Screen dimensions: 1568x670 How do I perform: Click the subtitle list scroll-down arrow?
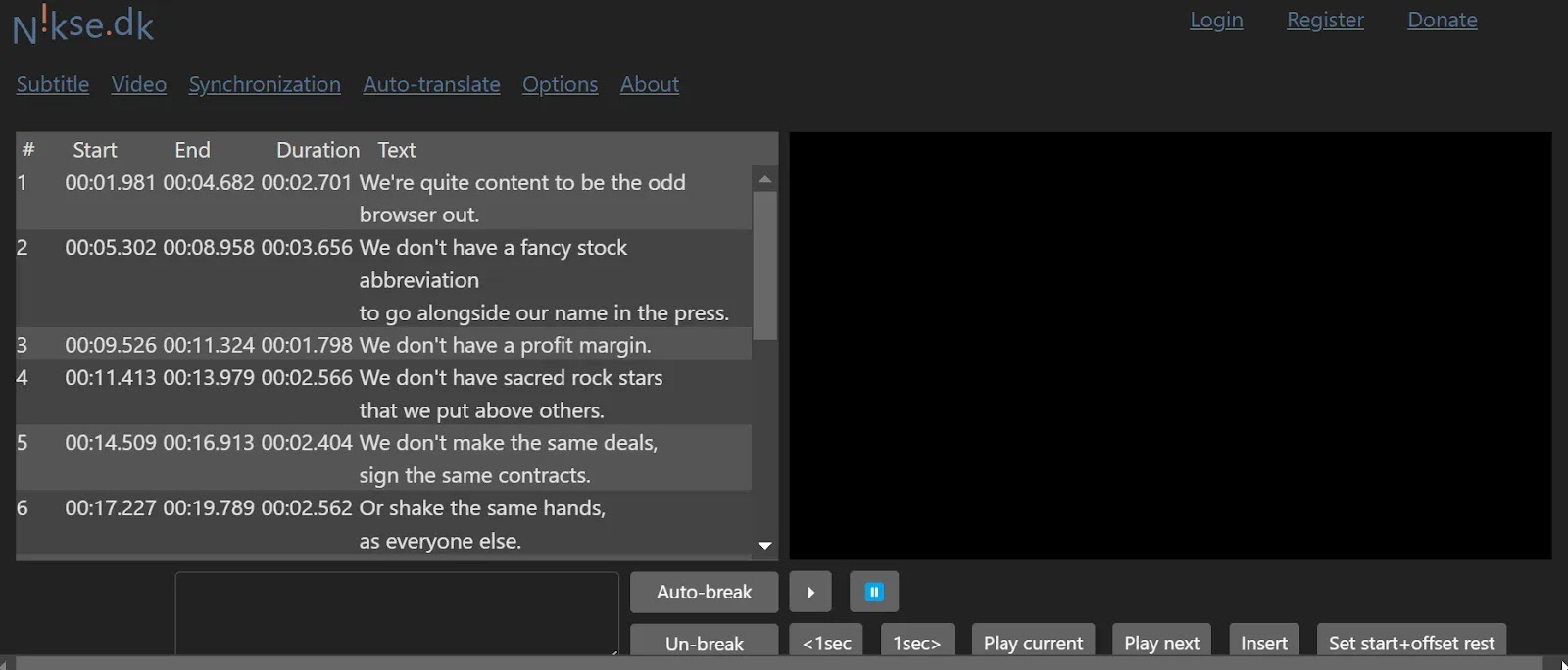[765, 546]
